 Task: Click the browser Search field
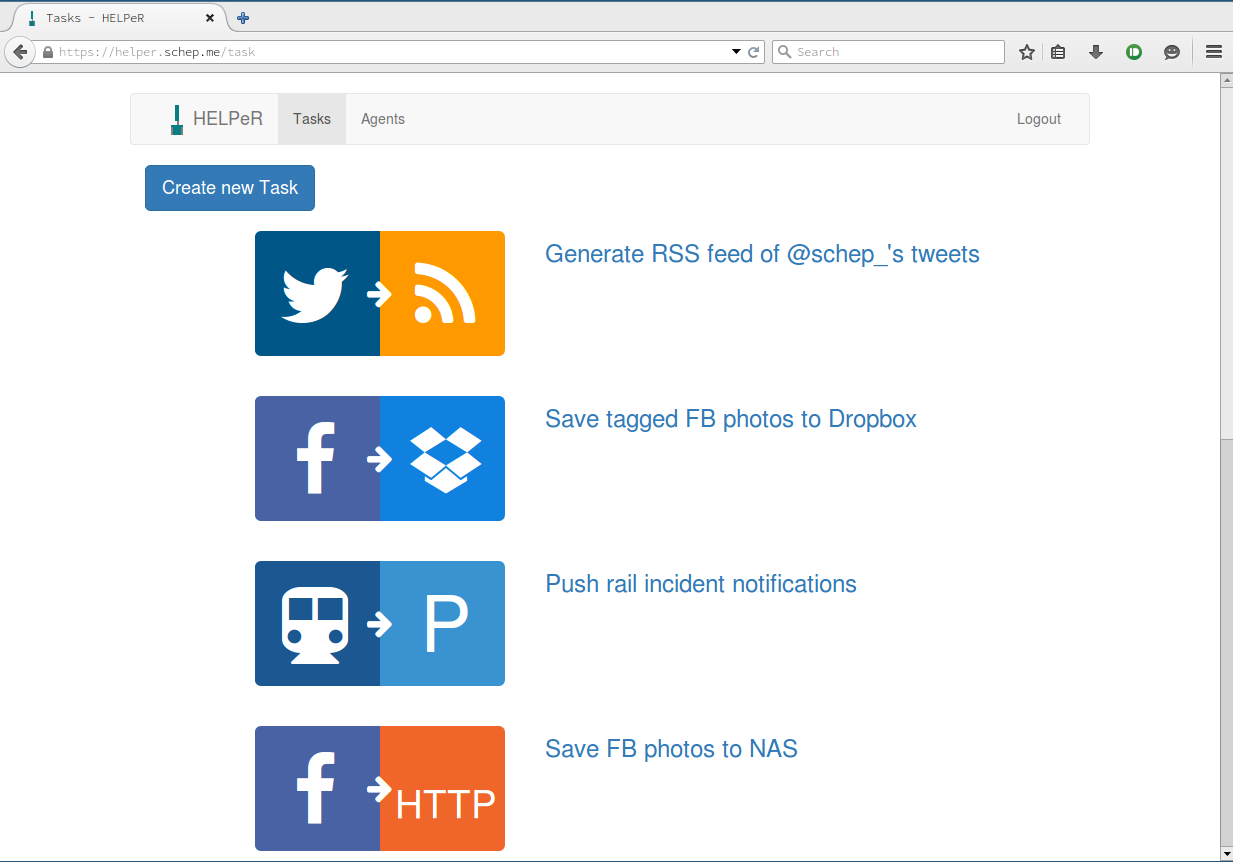pos(888,52)
